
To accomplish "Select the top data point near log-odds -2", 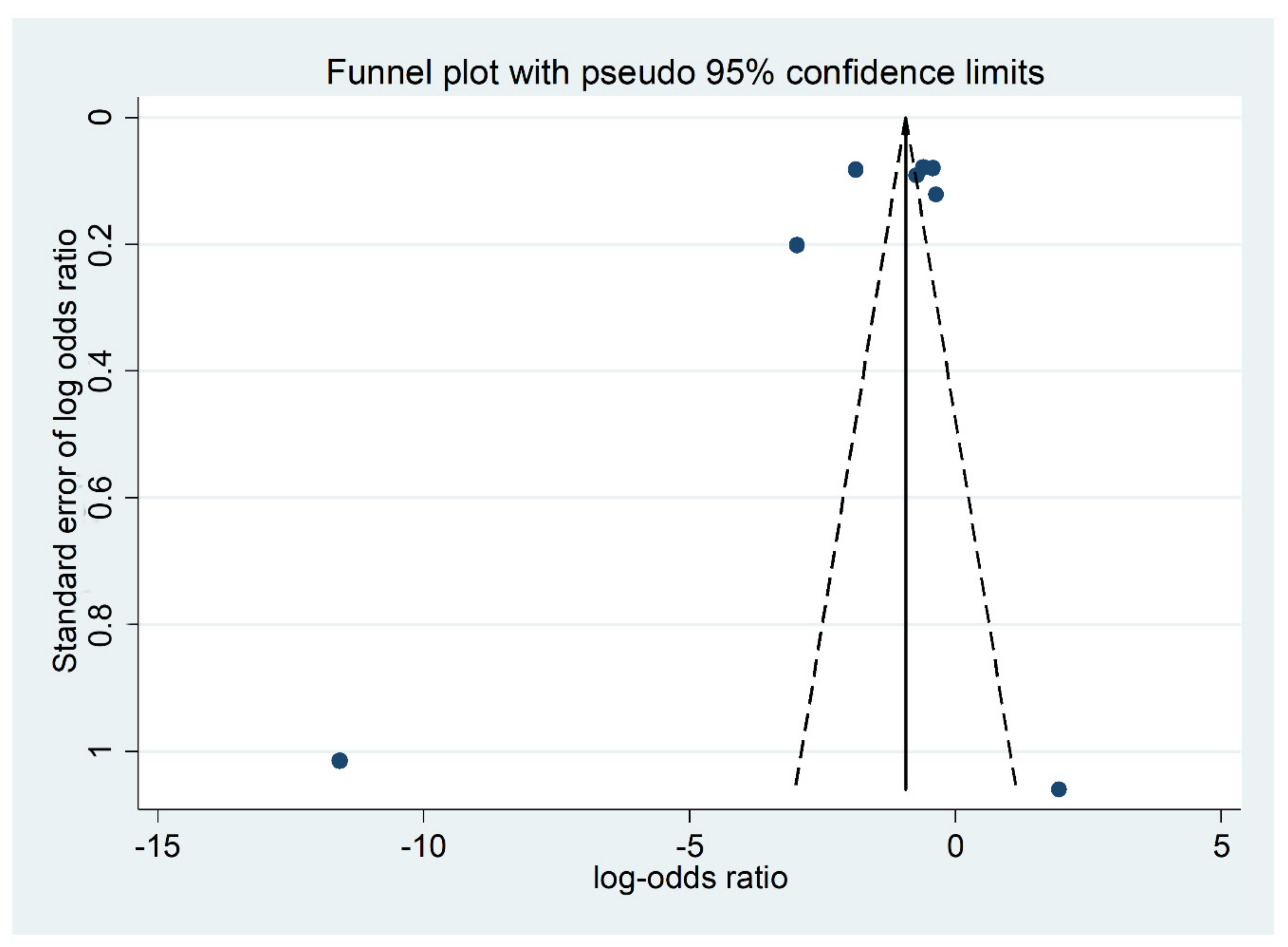I will pos(856,170).
